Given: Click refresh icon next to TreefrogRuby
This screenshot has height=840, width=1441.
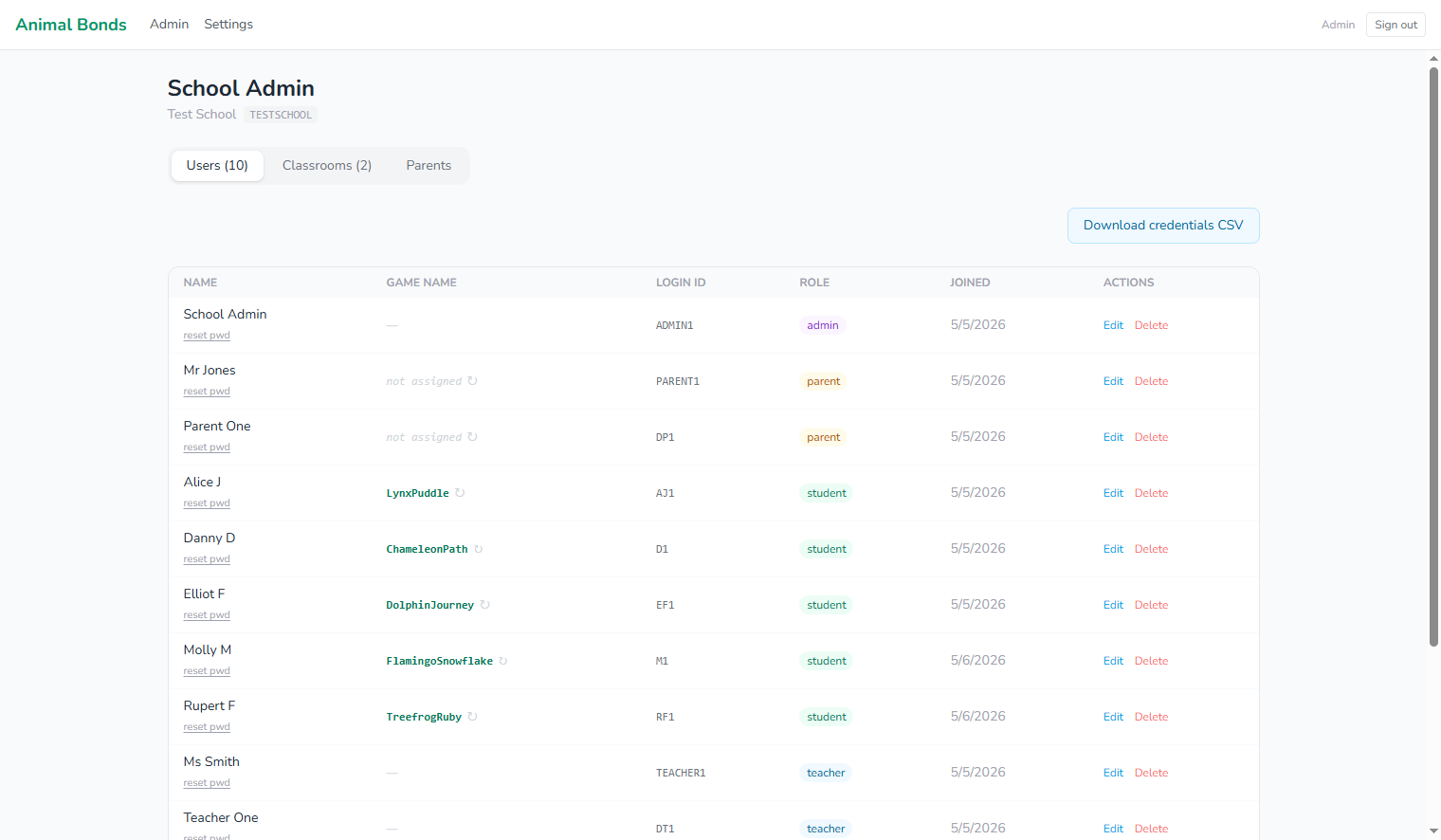Looking at the screenshot, I should coord(472,717).
